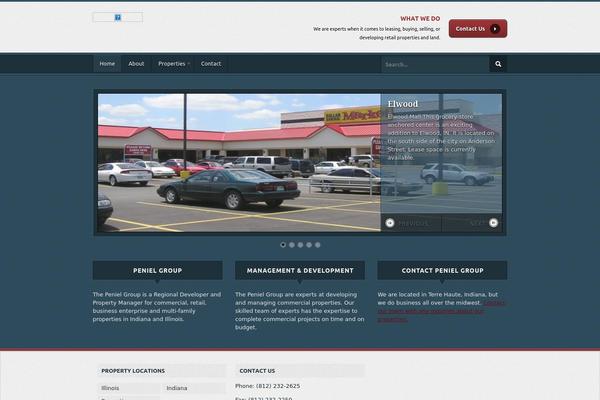
Task: Click the Contact Us footer heading
Action: (x=257, y=371)
